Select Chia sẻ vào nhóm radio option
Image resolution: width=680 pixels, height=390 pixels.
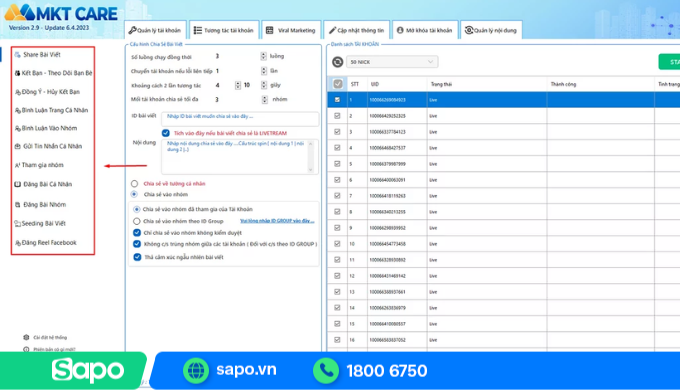point(134,194)
